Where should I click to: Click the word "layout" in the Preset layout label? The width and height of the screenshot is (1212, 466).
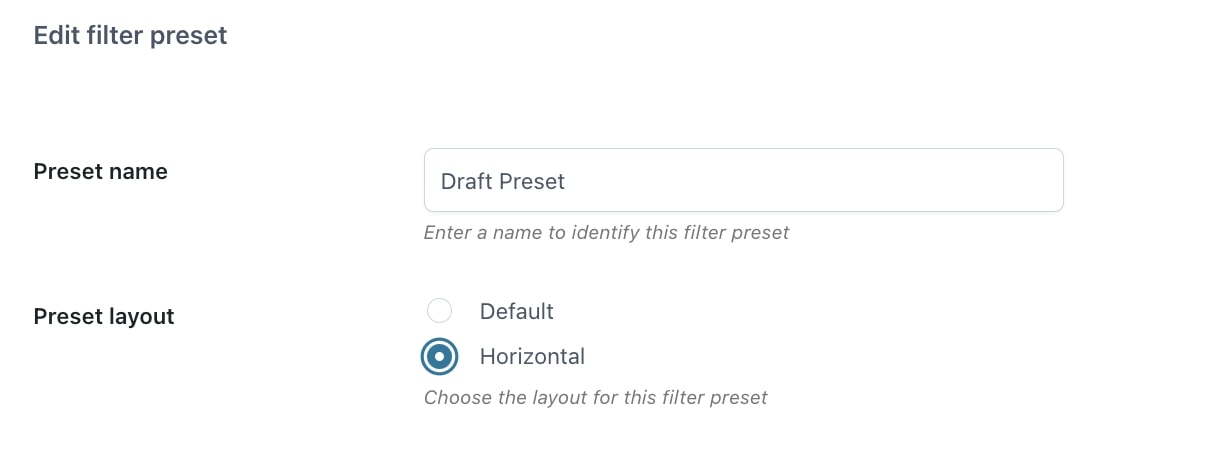pos(143,317)
